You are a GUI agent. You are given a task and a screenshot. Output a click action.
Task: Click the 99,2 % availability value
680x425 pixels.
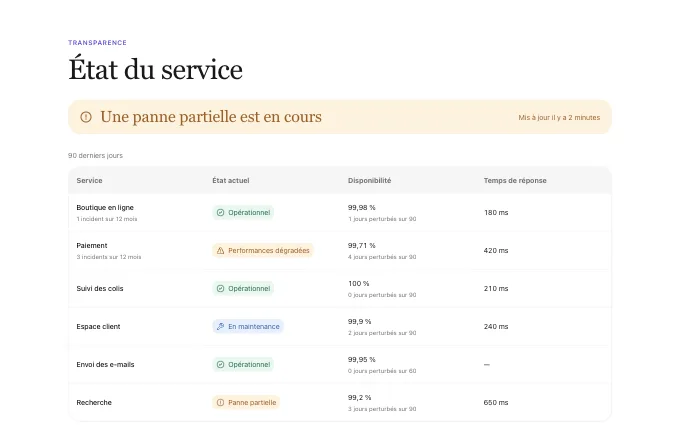(x=360, y=397)
